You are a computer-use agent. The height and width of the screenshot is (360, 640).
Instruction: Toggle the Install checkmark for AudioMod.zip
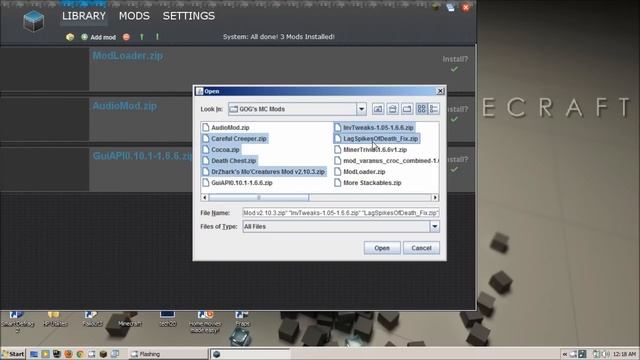point(454,119)
